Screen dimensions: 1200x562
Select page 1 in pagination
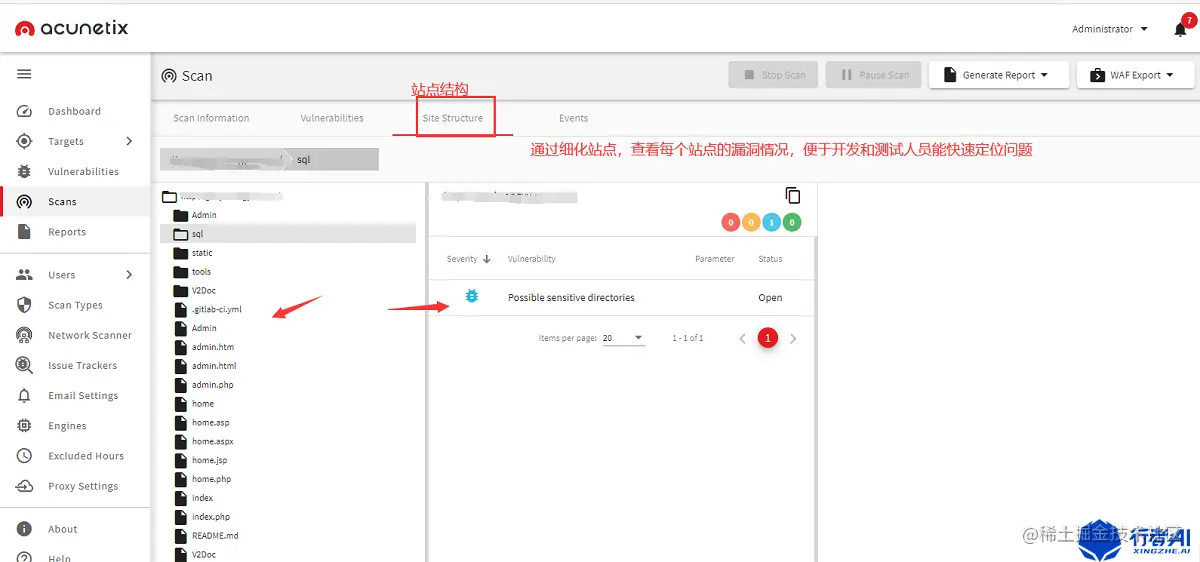pyautogui.click(x=768, y=338)
